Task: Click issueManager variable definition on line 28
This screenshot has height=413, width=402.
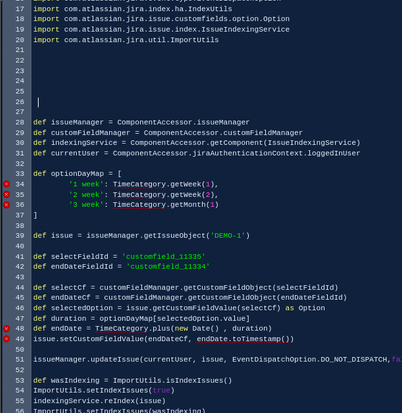Action: coord(77,122)
